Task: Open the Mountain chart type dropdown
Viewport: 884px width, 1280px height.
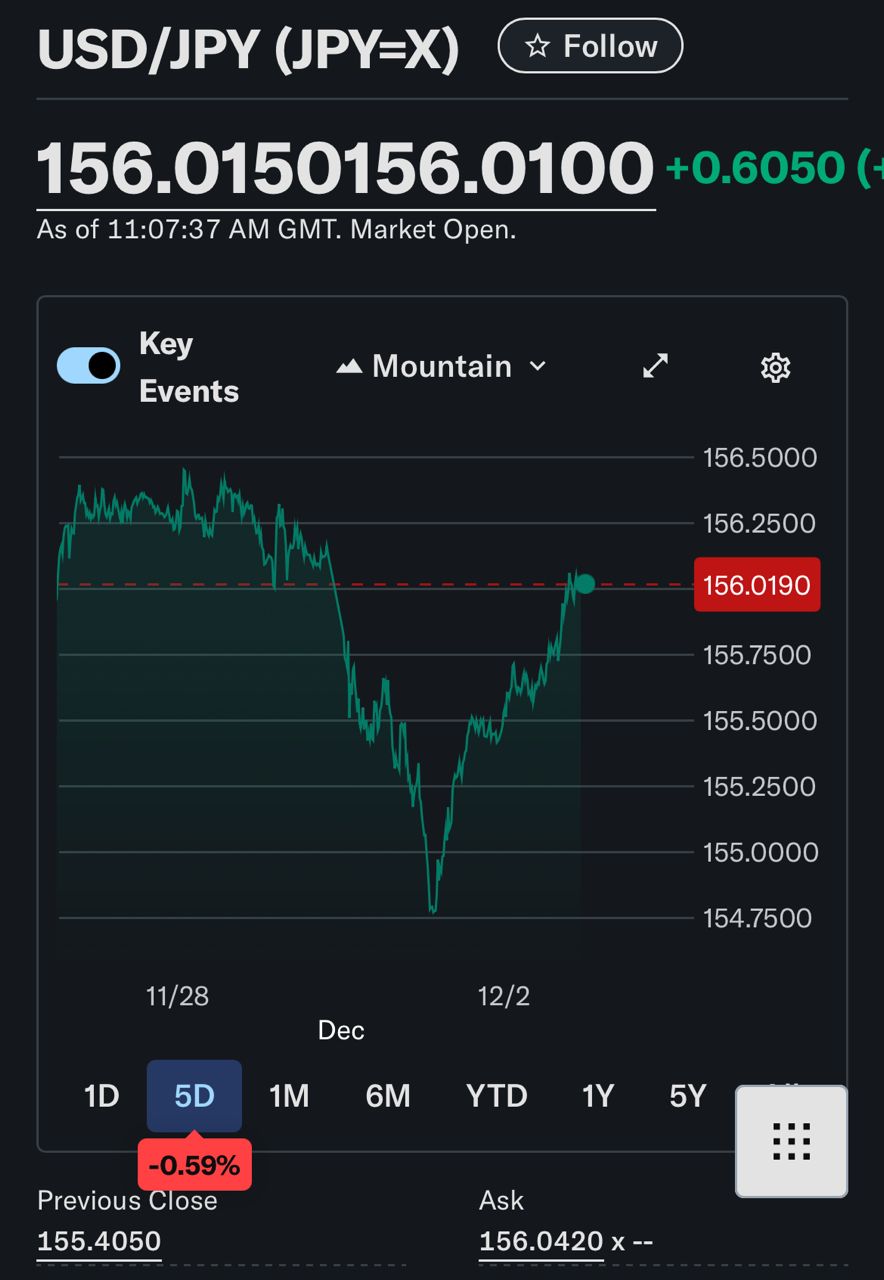Action: [441, 366]
